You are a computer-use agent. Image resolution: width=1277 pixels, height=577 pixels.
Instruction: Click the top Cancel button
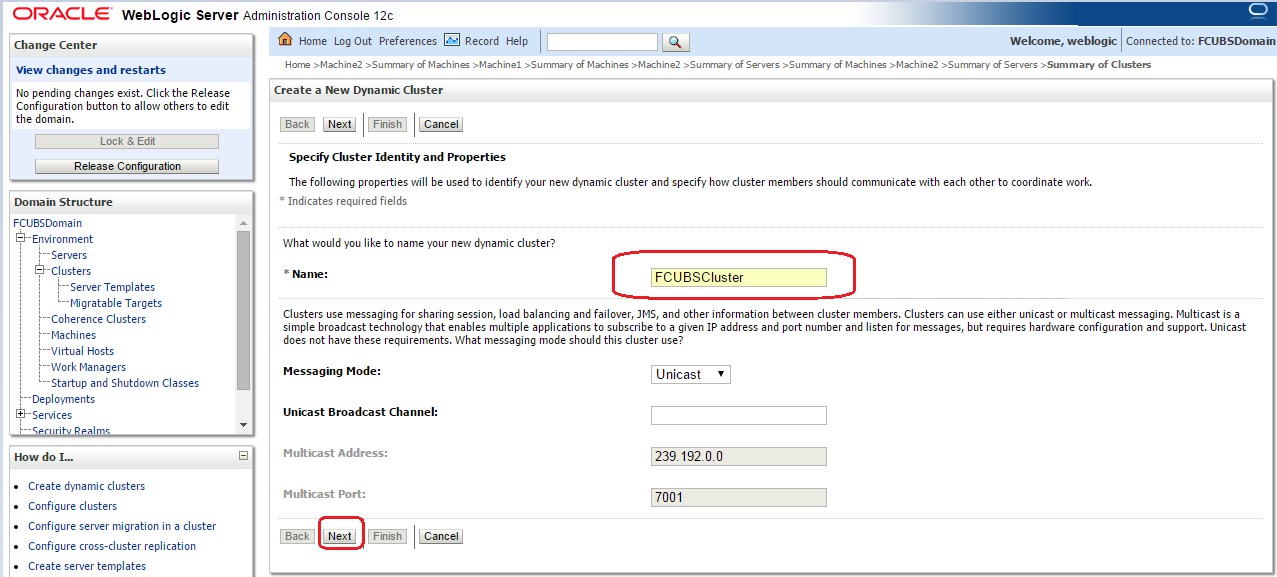441,124
